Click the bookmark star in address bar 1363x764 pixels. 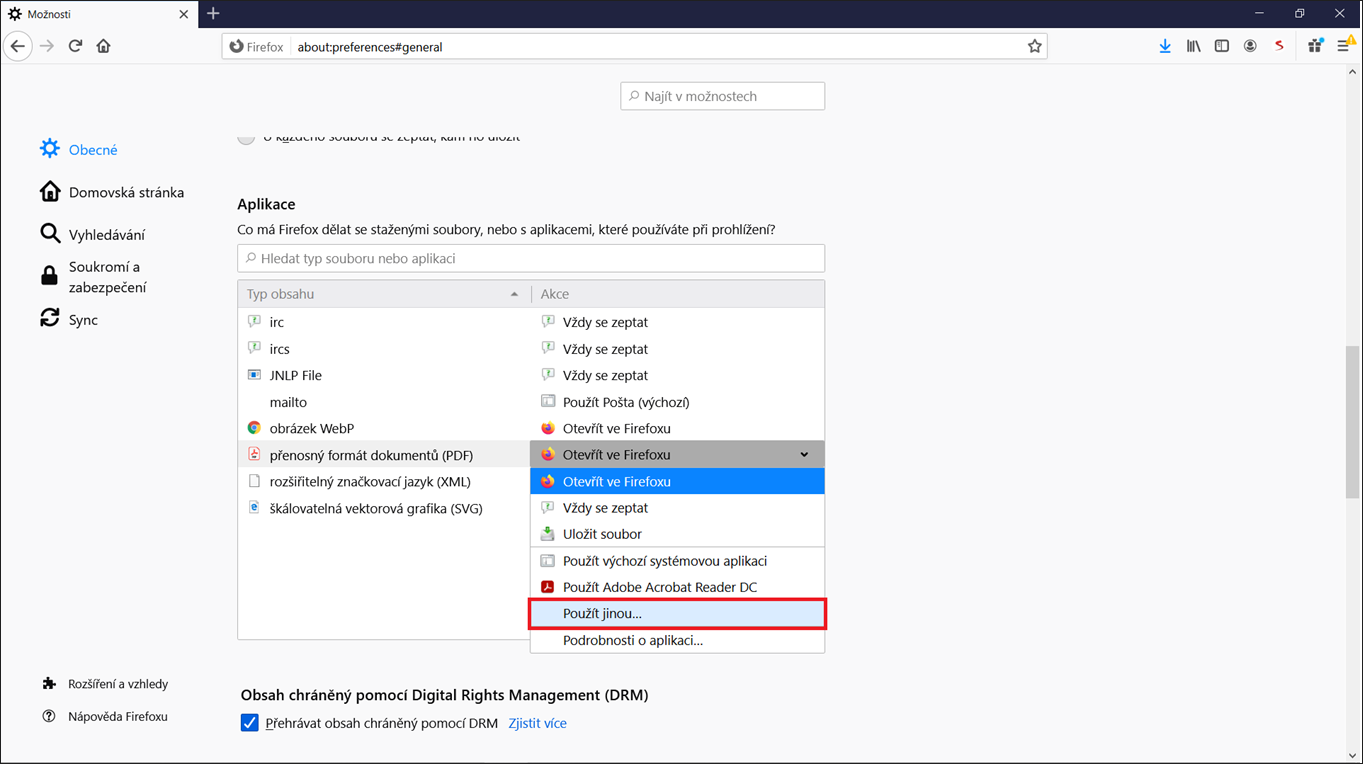1034,46
